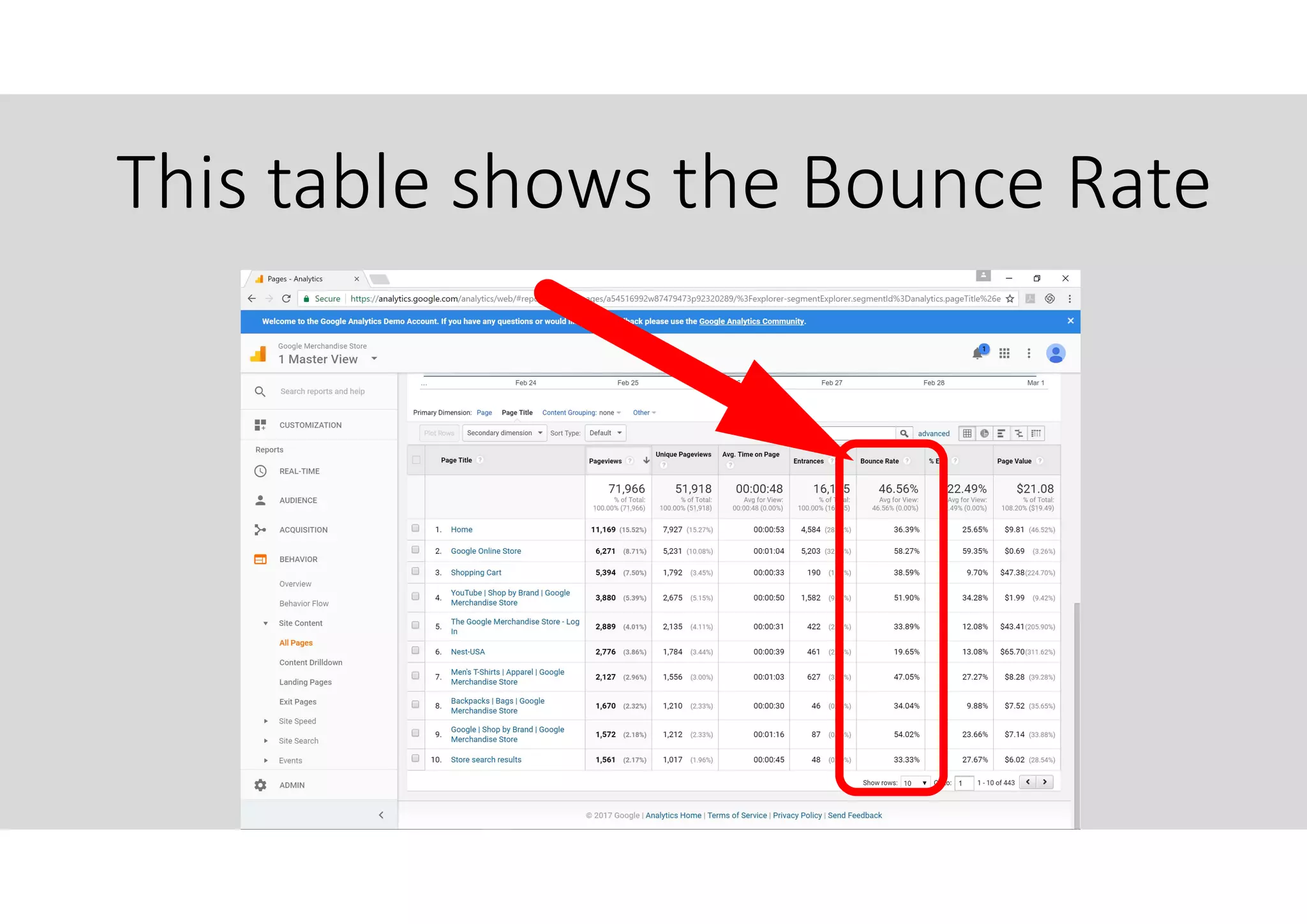
Task: Switch to pivot table view
Action: (x=1036, y=433)
